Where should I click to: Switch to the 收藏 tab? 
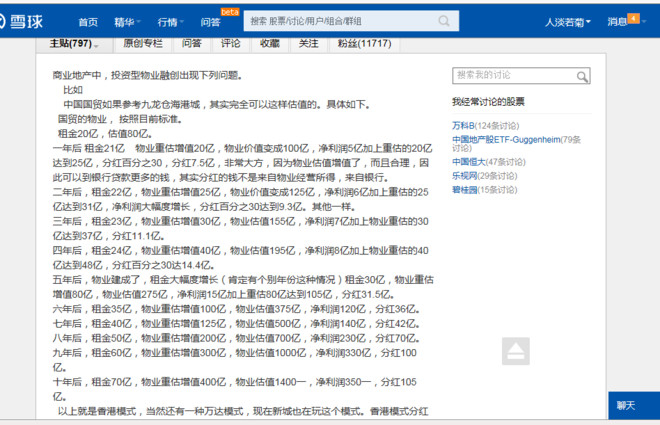[x=270, y=43]
